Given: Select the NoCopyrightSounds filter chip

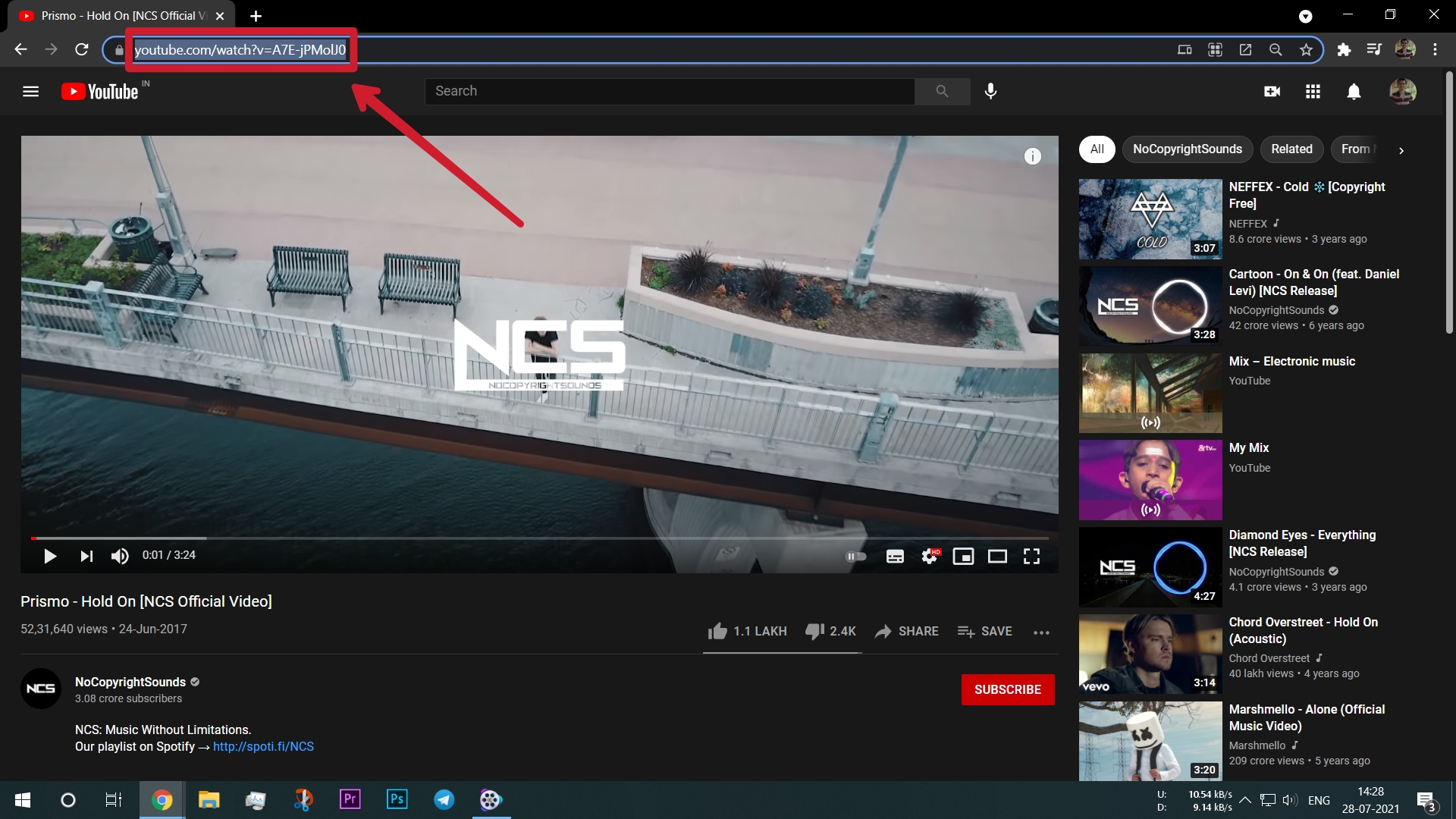Looking at the screenshot, I should (1187, 149).
